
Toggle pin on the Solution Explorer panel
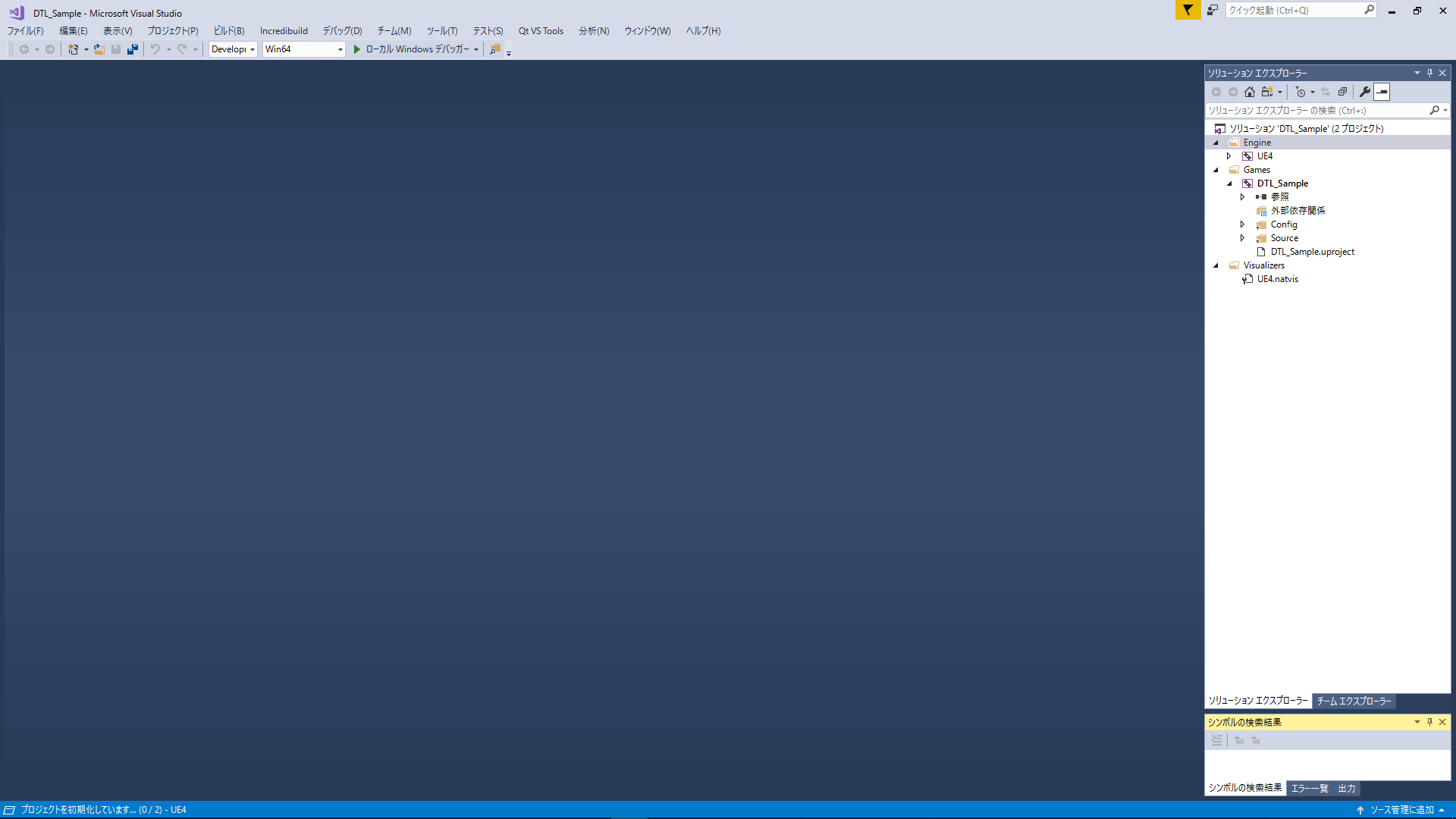tap(1429, 73)
